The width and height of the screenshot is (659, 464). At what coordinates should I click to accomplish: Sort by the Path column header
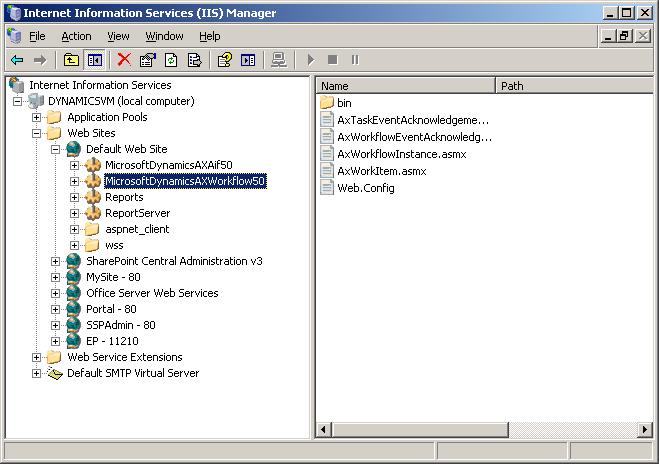point(575,86)
